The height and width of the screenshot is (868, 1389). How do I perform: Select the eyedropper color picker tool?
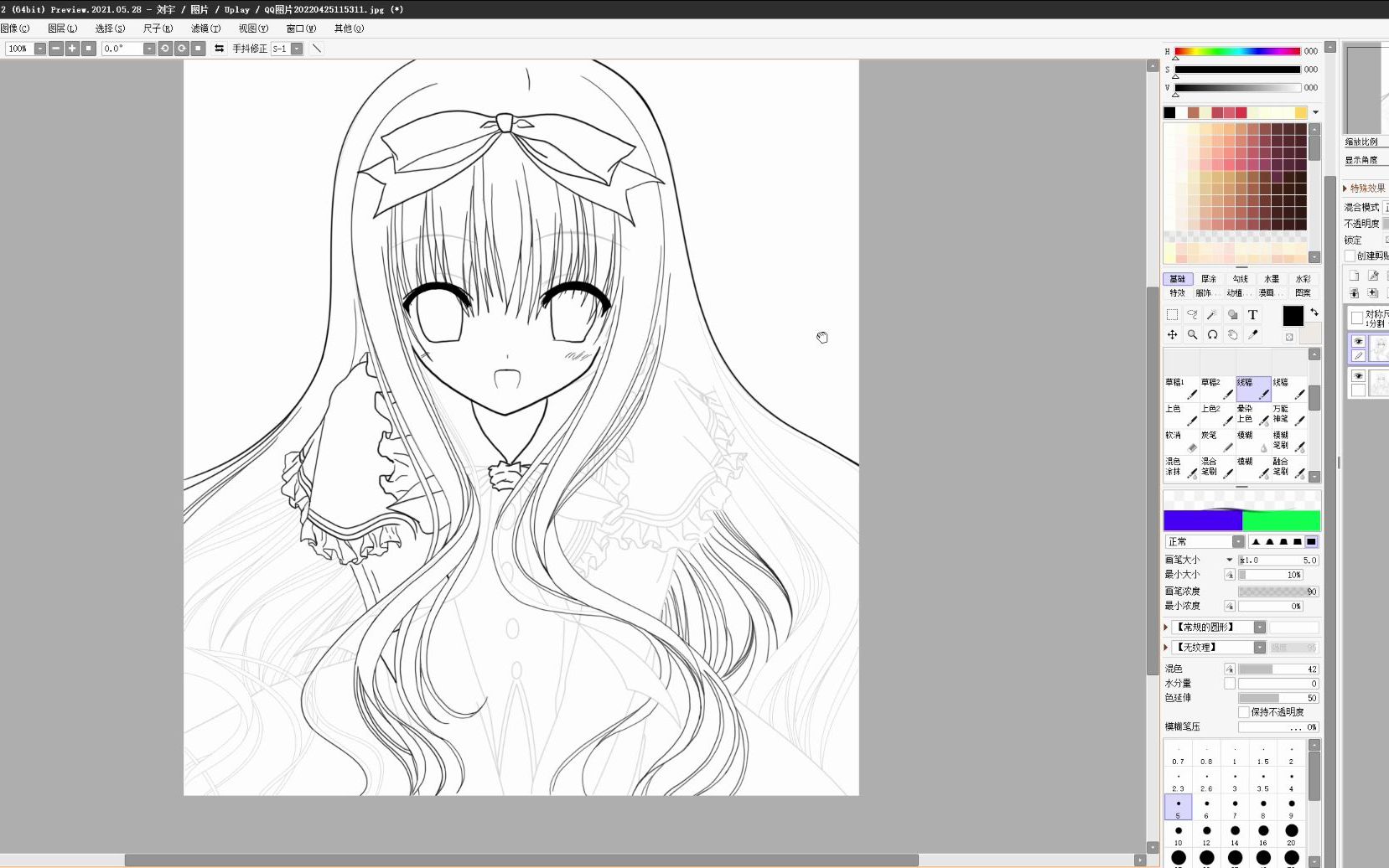(x=1252, y=334)
